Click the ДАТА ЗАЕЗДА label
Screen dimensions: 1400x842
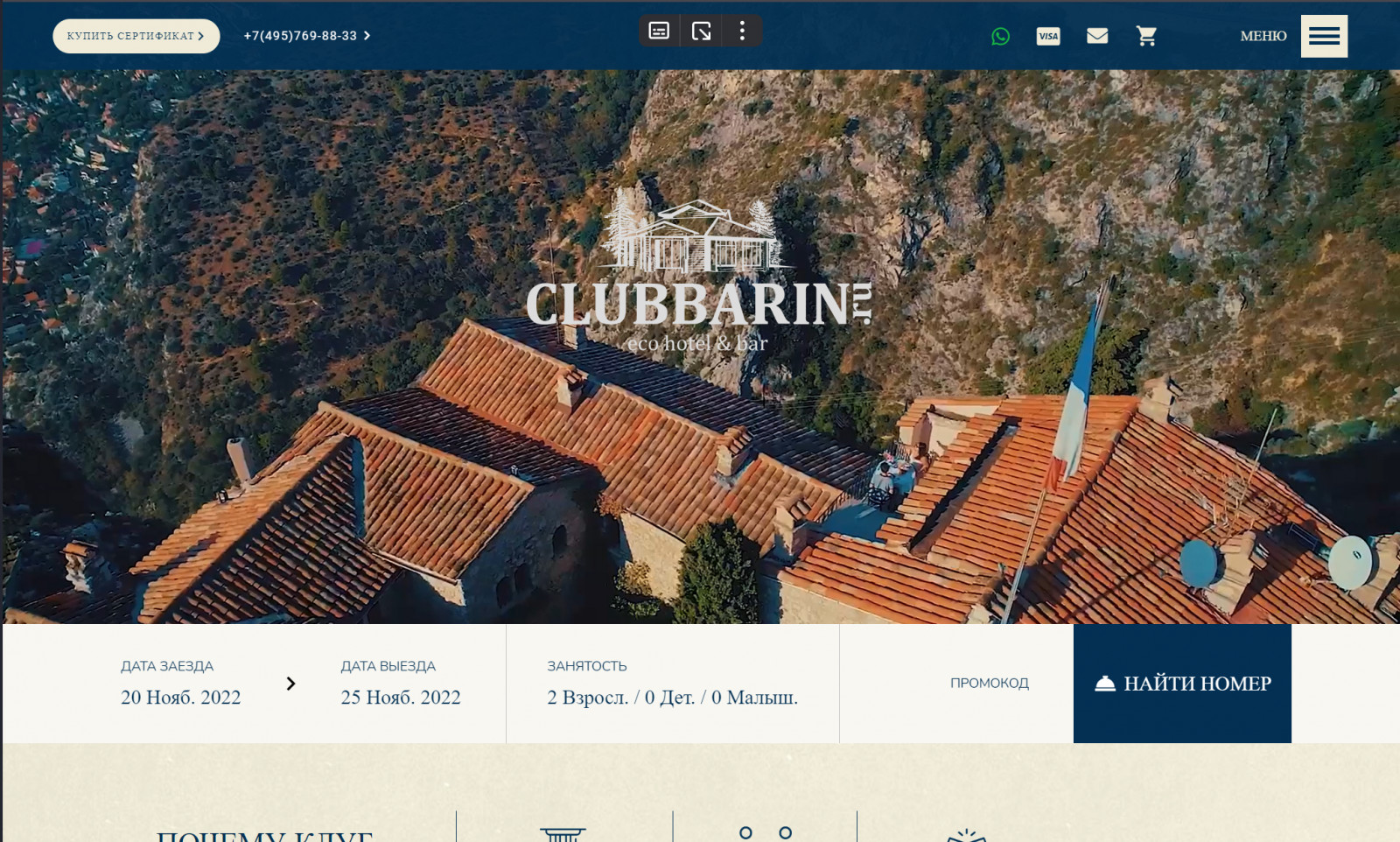click(x=167, y=666)
